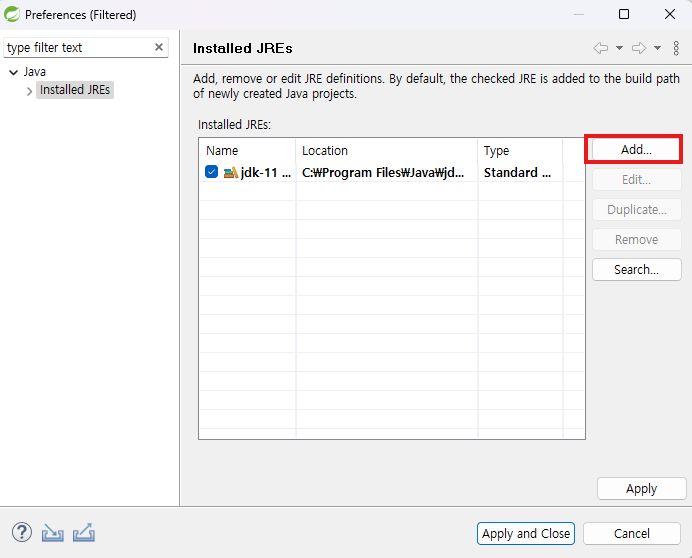Open the forward history dropdown arrow

[x=657, y=48]
